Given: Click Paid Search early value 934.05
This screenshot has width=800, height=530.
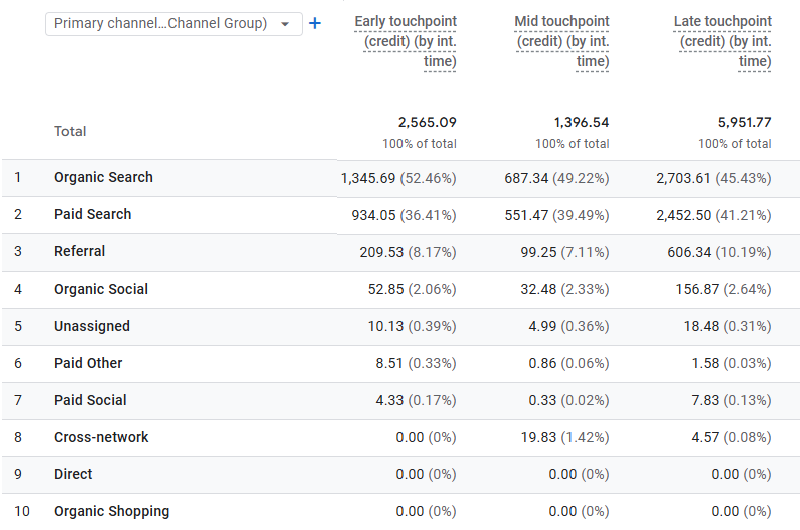Looking at the screenshot, I should pos(373,215).
